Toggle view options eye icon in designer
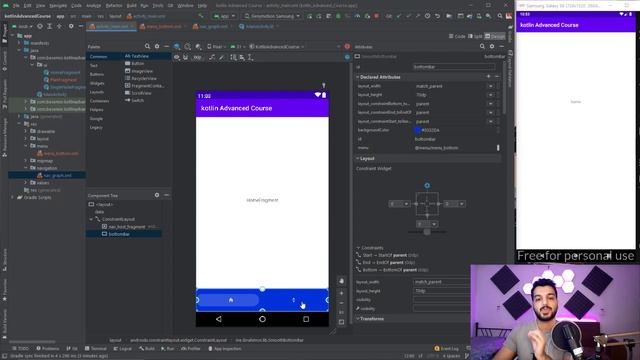 [x=177, y=58]
